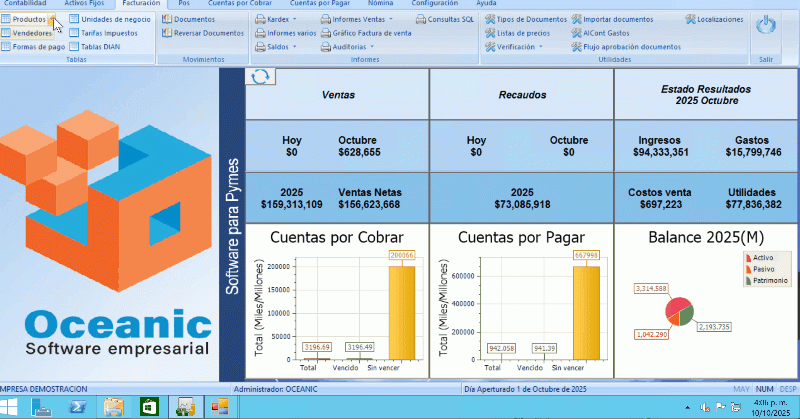This screenshot has height=419, width=800.
Task: Open the Productos table
Action: [x=24, y=19]
